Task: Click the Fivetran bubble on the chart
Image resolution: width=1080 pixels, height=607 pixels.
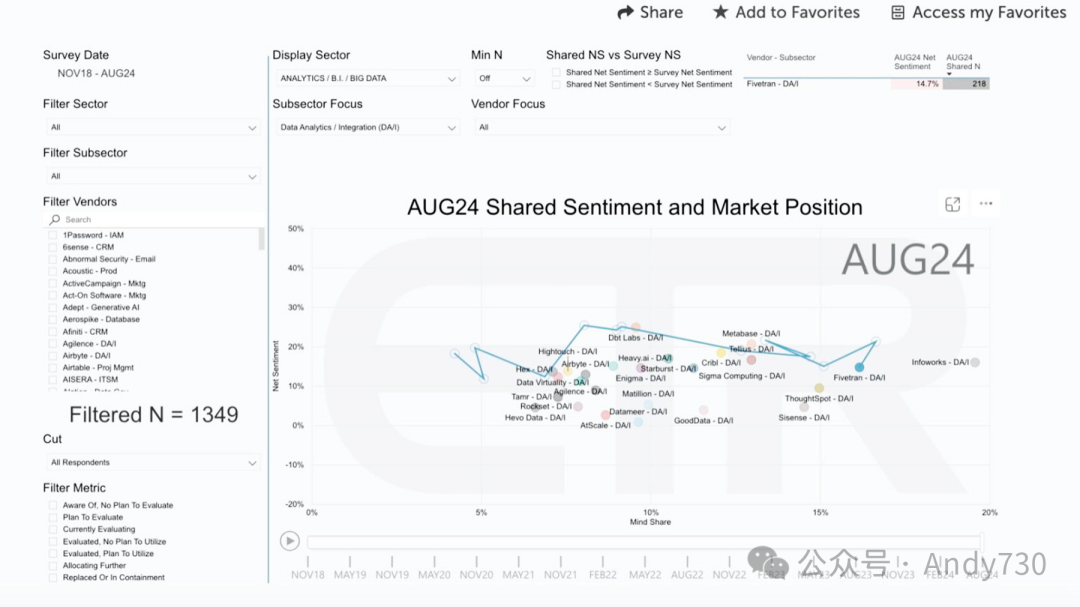Action: (859, 367)
